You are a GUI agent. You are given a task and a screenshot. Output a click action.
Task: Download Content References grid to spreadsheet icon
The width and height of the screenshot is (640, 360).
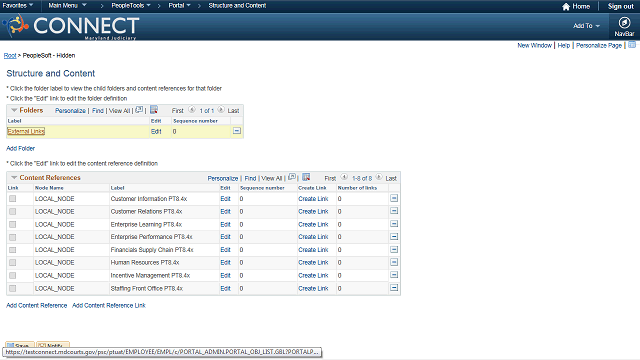306,177
